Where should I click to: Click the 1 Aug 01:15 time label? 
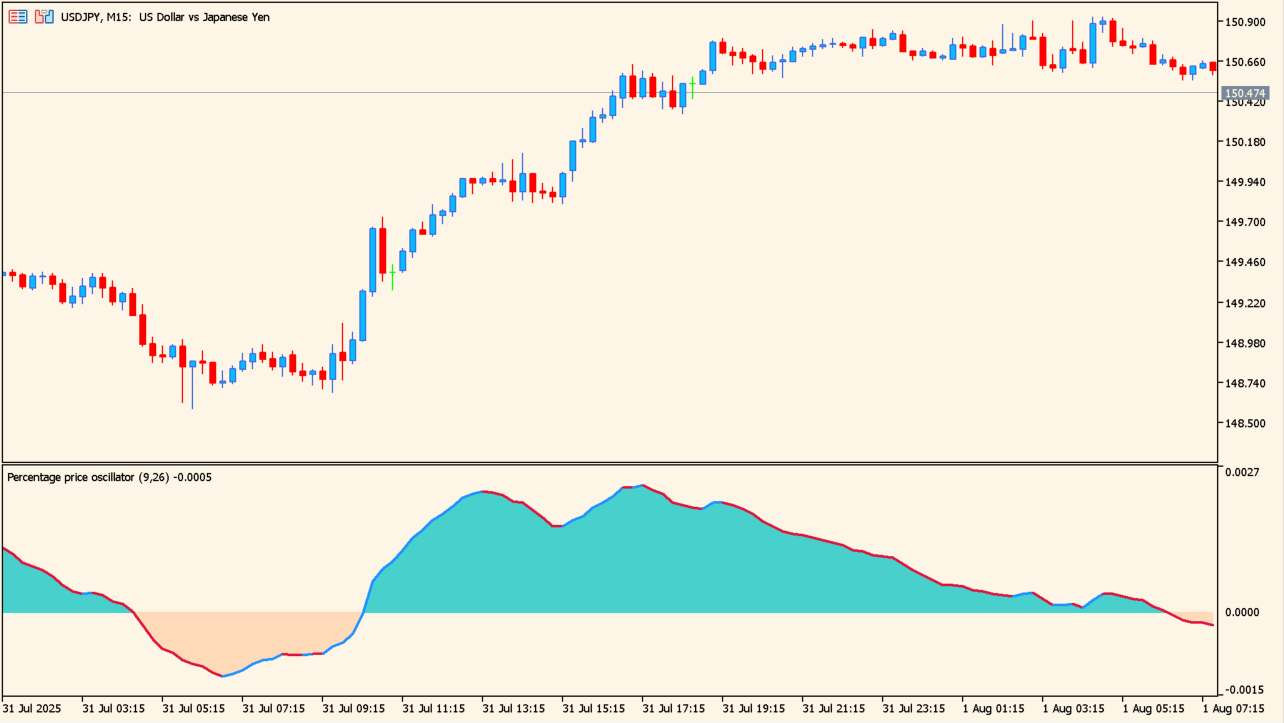tap(994, 709)
